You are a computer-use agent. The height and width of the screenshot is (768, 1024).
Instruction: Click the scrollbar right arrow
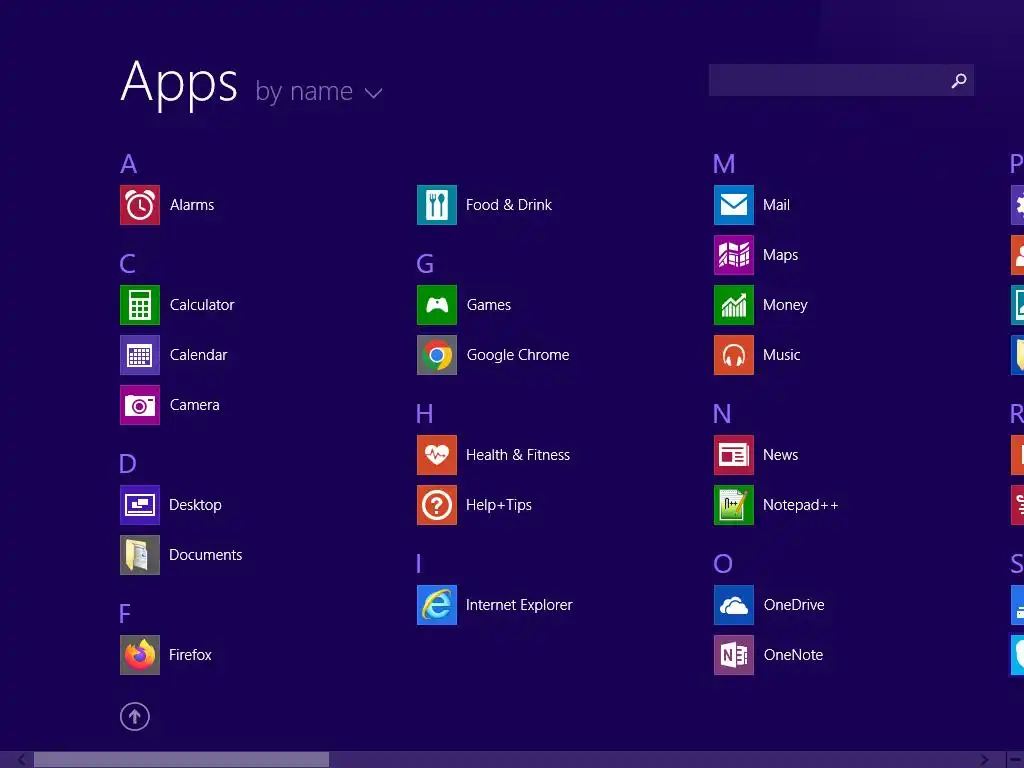coord(985,760)
